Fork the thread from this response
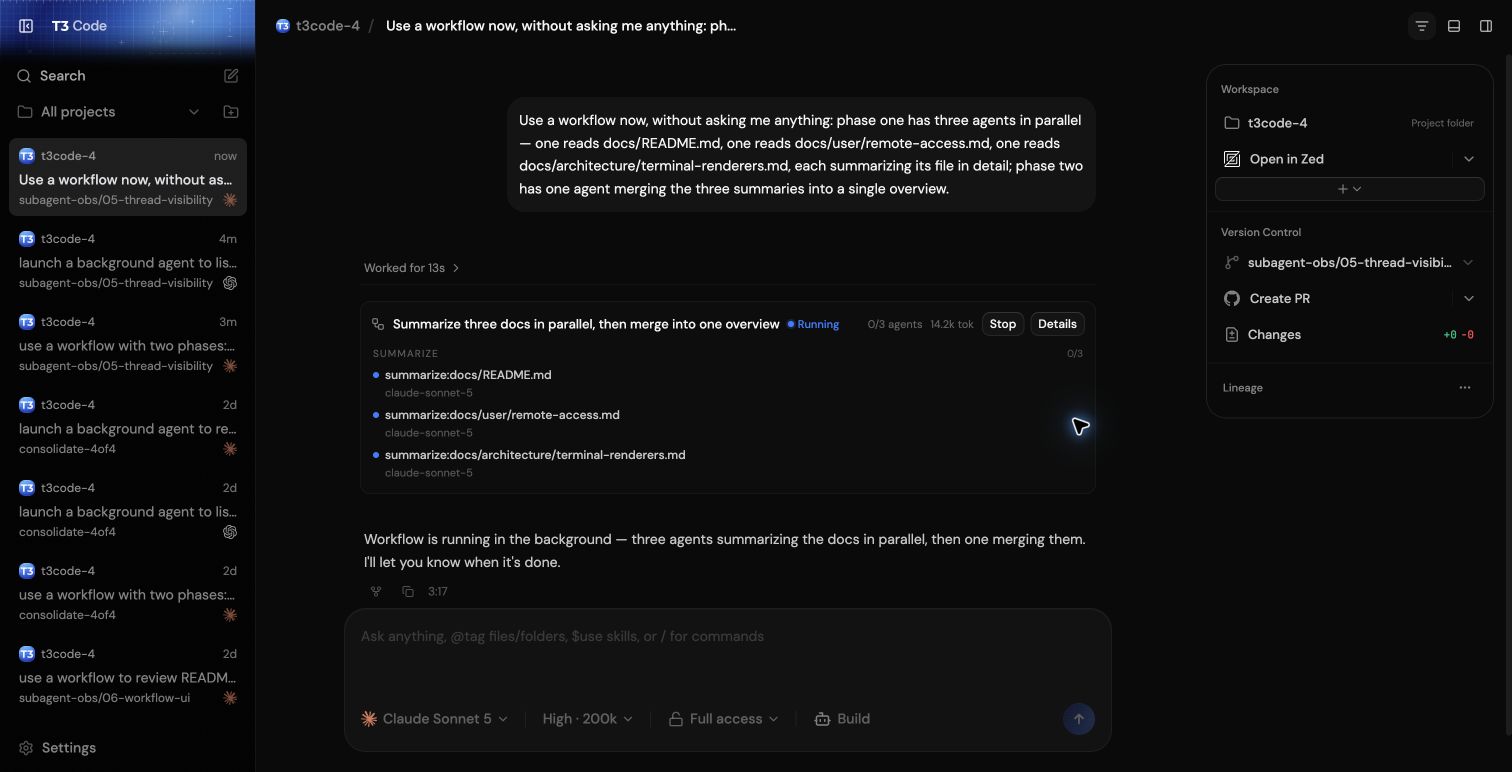 [x=376, y=591]
